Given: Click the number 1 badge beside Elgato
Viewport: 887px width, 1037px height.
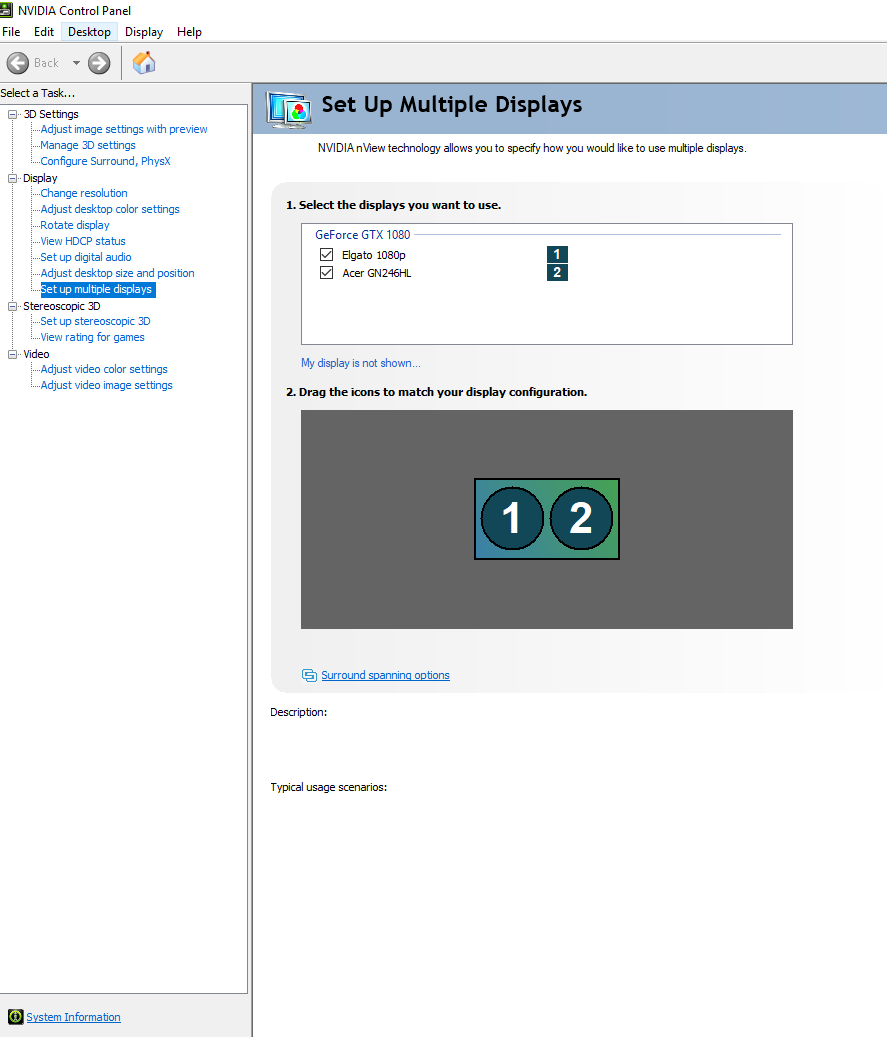Looking at the screenshot, I should (x=557, y=255).
